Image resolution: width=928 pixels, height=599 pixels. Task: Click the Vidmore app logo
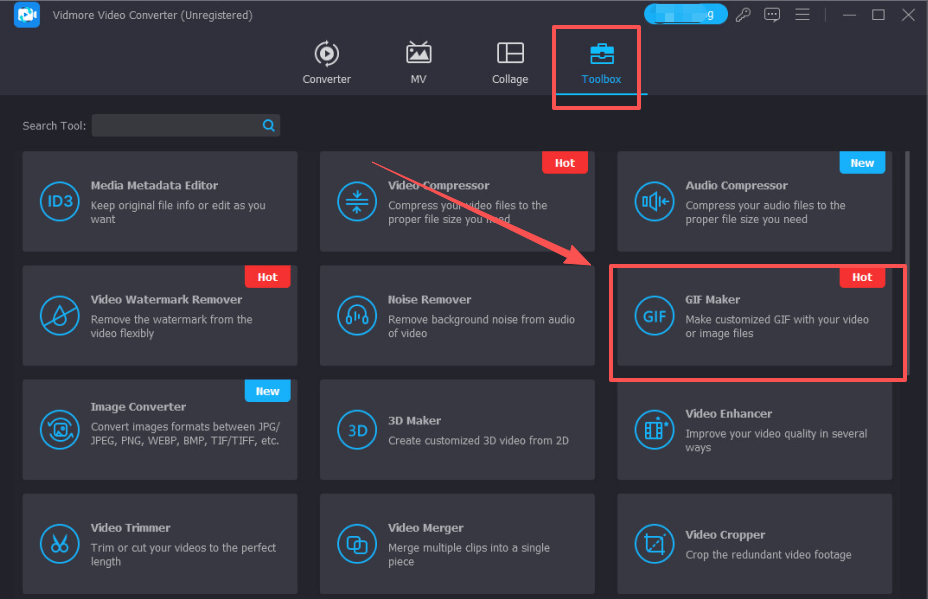(x=27, y=15)
